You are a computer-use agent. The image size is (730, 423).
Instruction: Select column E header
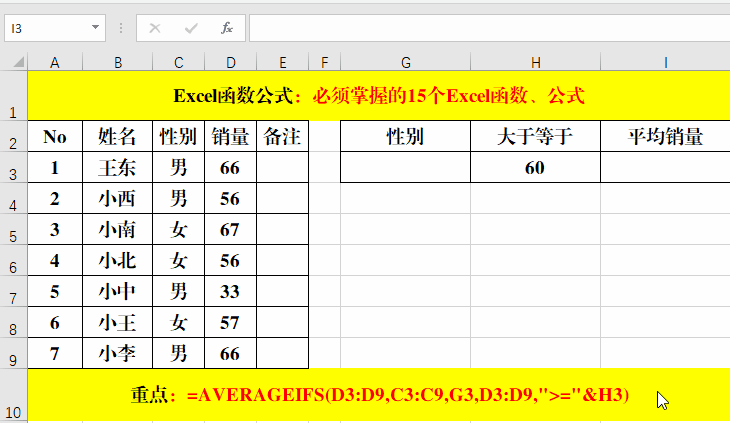tap(283, 62)
